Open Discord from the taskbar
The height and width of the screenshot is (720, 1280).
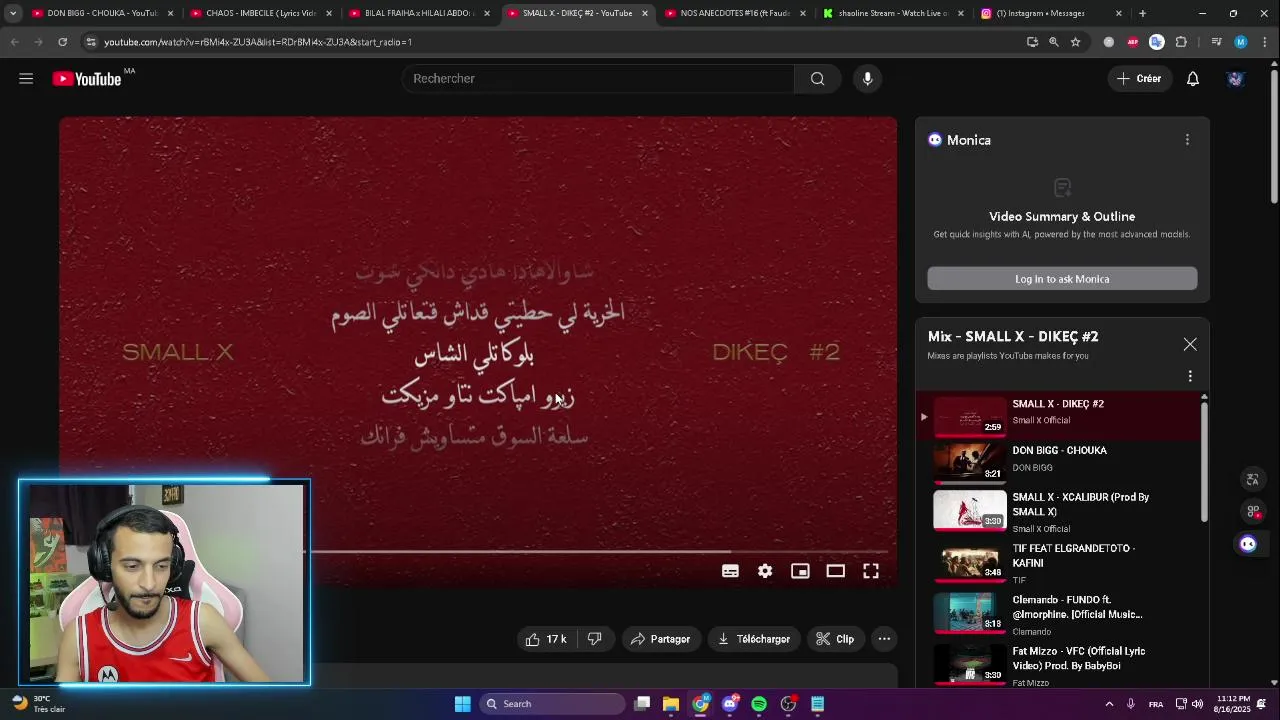tap(730, 704)
